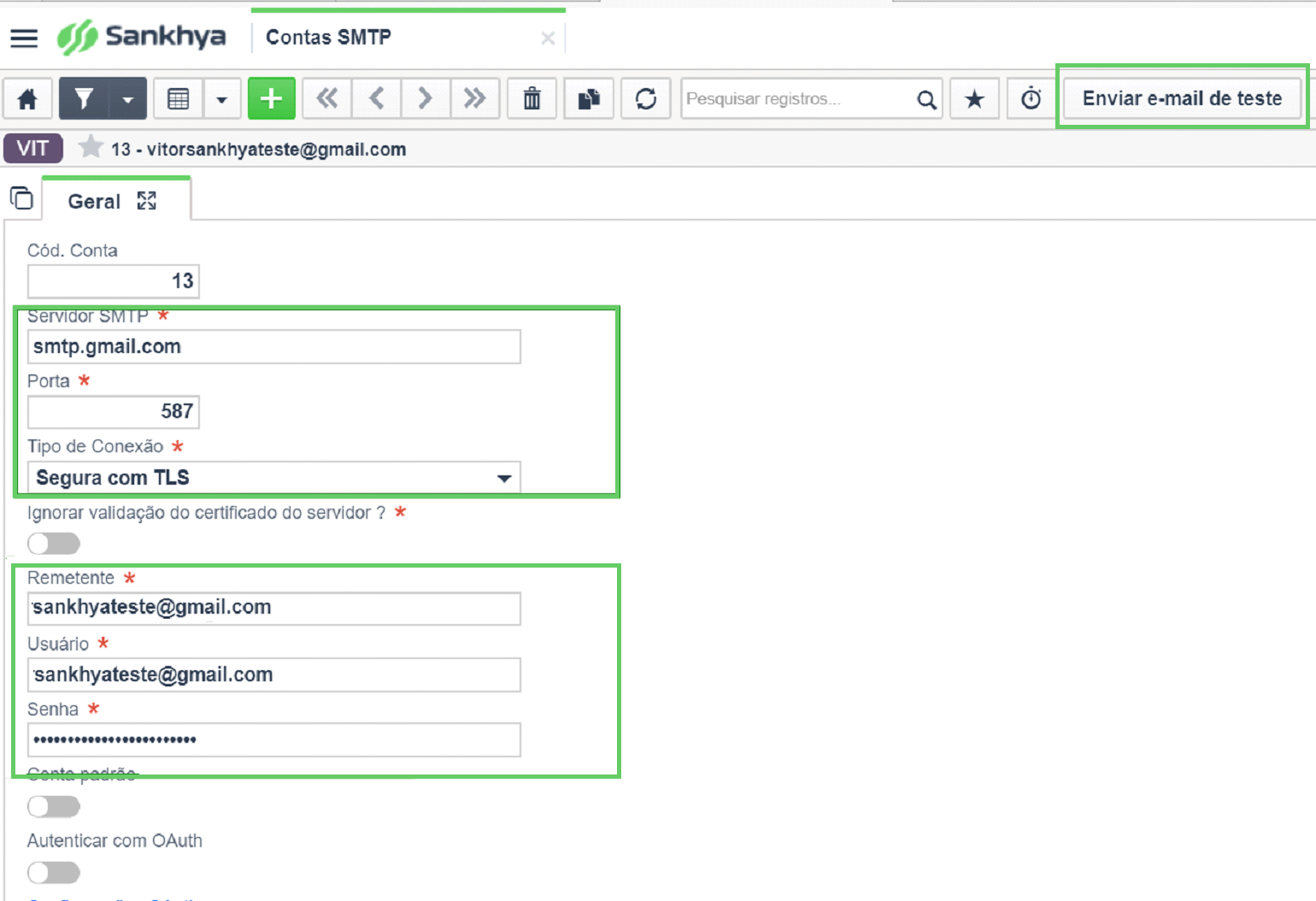
Task: Go to the home icon in toolbar
Action: pos(27,99)
